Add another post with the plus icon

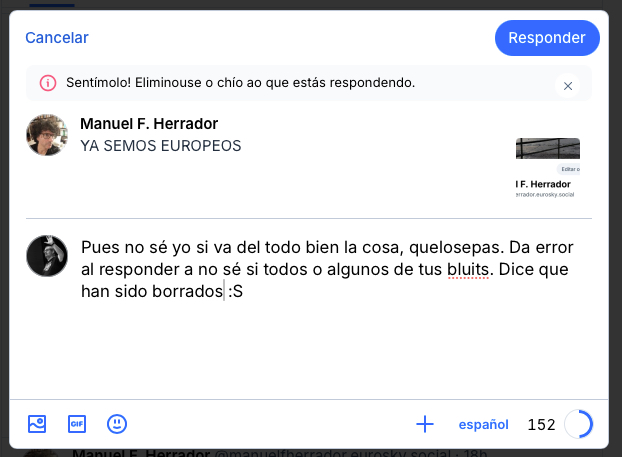[425, 424]
